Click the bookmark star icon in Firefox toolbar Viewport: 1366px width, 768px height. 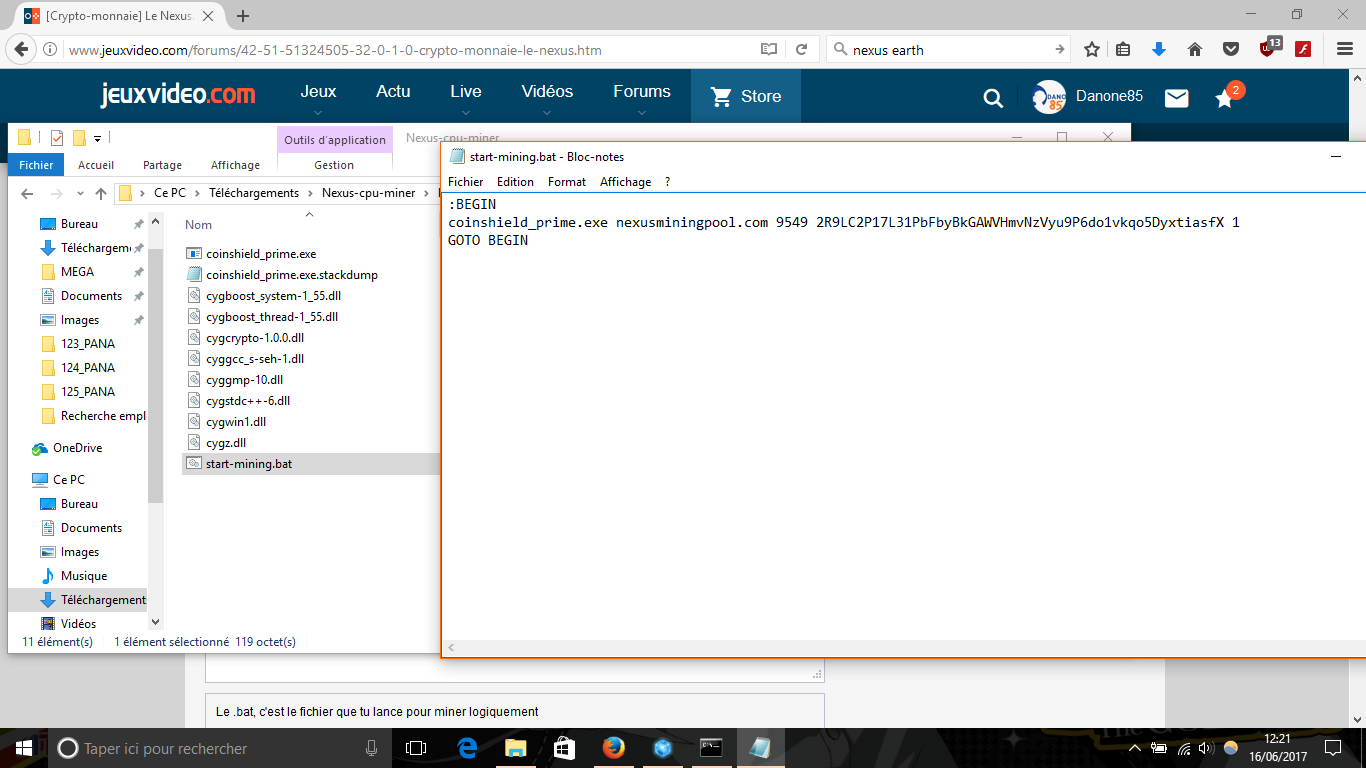pyautogui.click(x=1092, y=49)
